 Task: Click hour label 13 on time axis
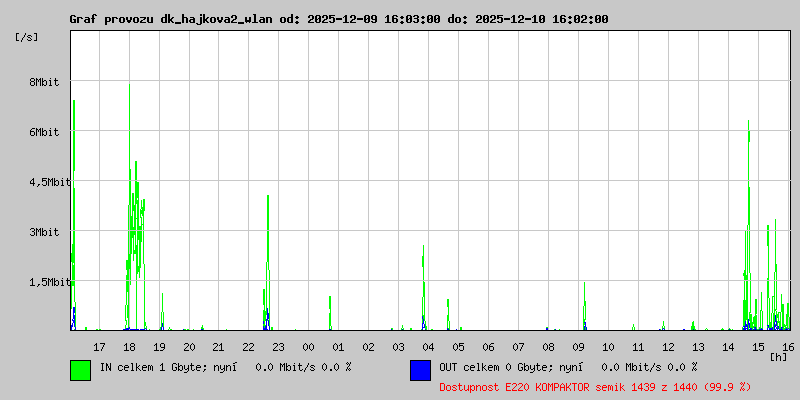coord(698,347)
